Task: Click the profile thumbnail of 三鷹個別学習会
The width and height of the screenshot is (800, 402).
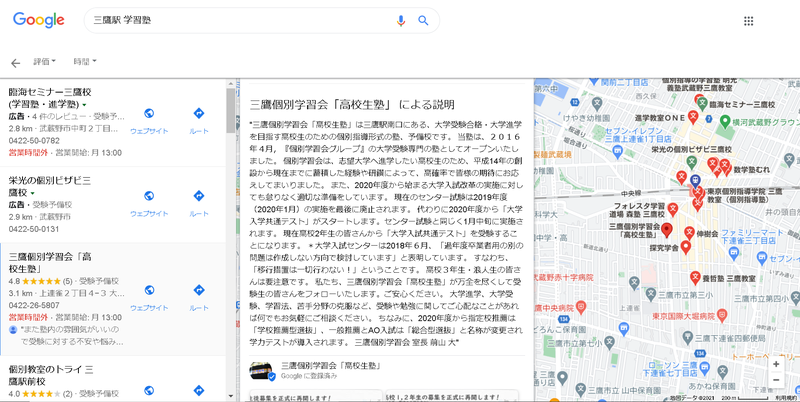Action: click(x=262, y=371)
